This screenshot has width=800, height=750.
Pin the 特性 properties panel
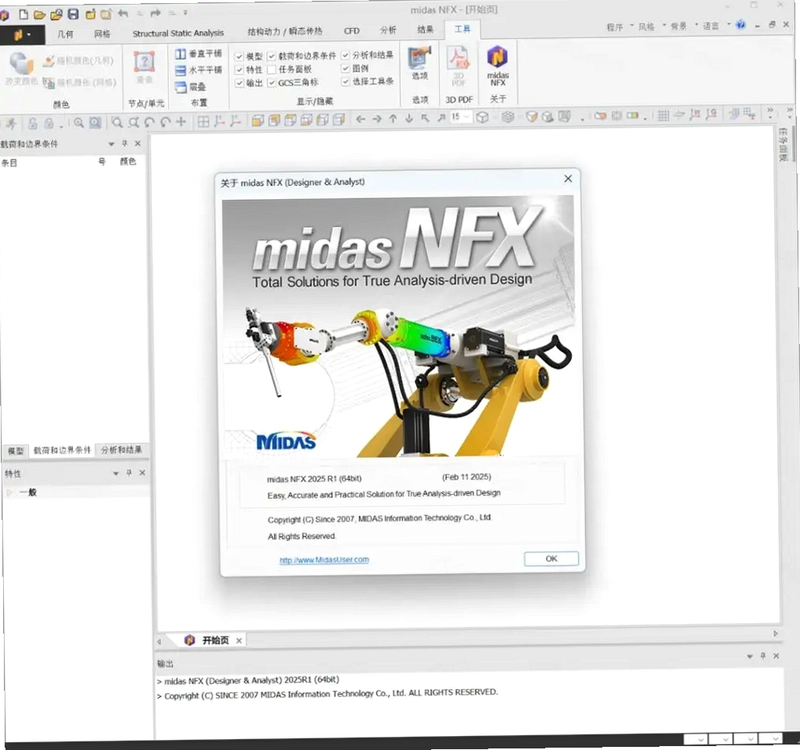point(129,473)
